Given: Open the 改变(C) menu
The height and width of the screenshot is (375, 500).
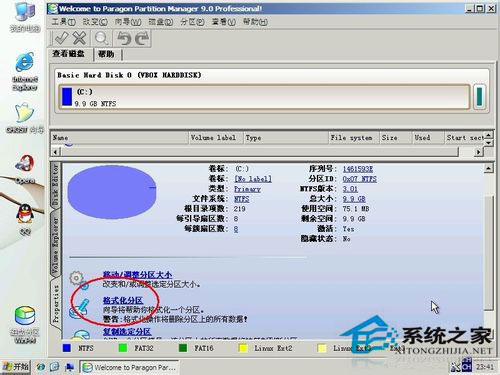Looking at the screenshot, I should coord(95,22).
